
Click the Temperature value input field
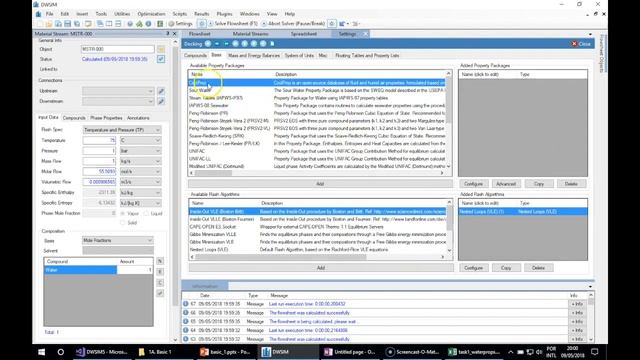pyautogui.click(x=99, y=140)
